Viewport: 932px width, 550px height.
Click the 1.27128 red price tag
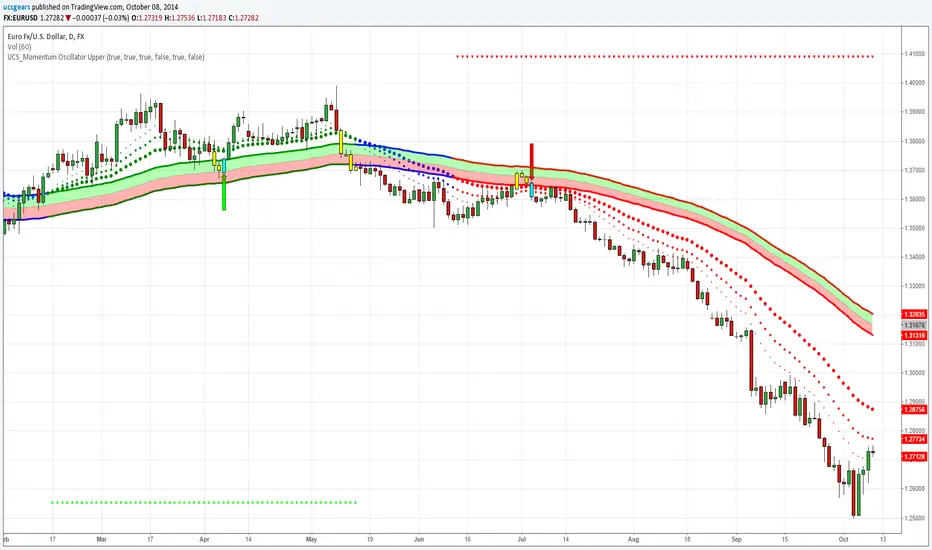coord(914,457)
